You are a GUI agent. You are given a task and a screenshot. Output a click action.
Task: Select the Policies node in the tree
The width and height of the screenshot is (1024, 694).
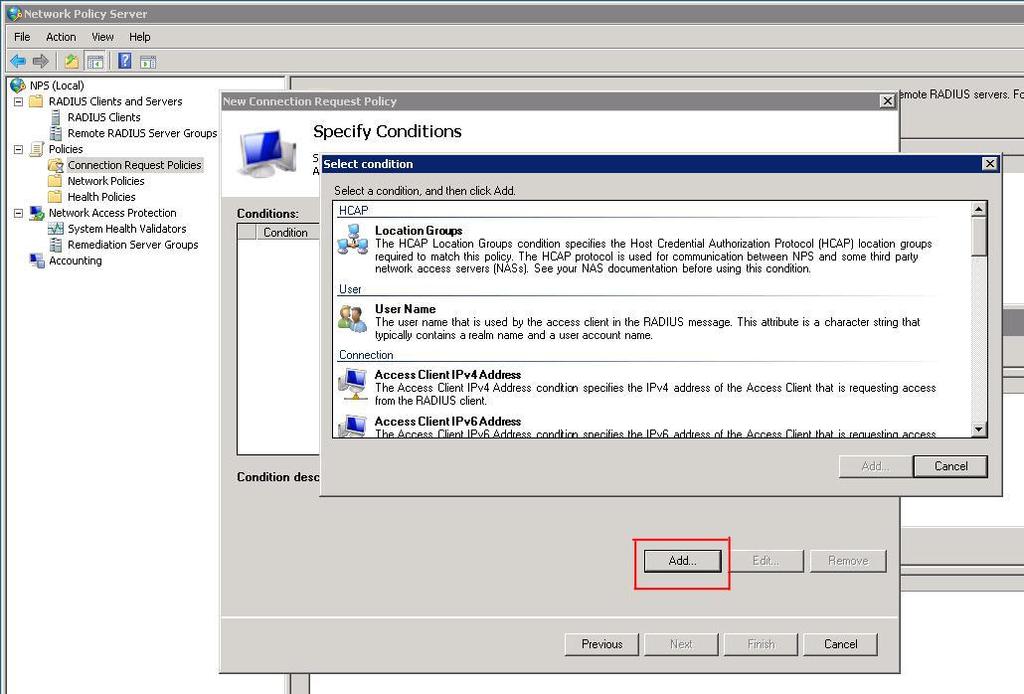tap(65, 149)
